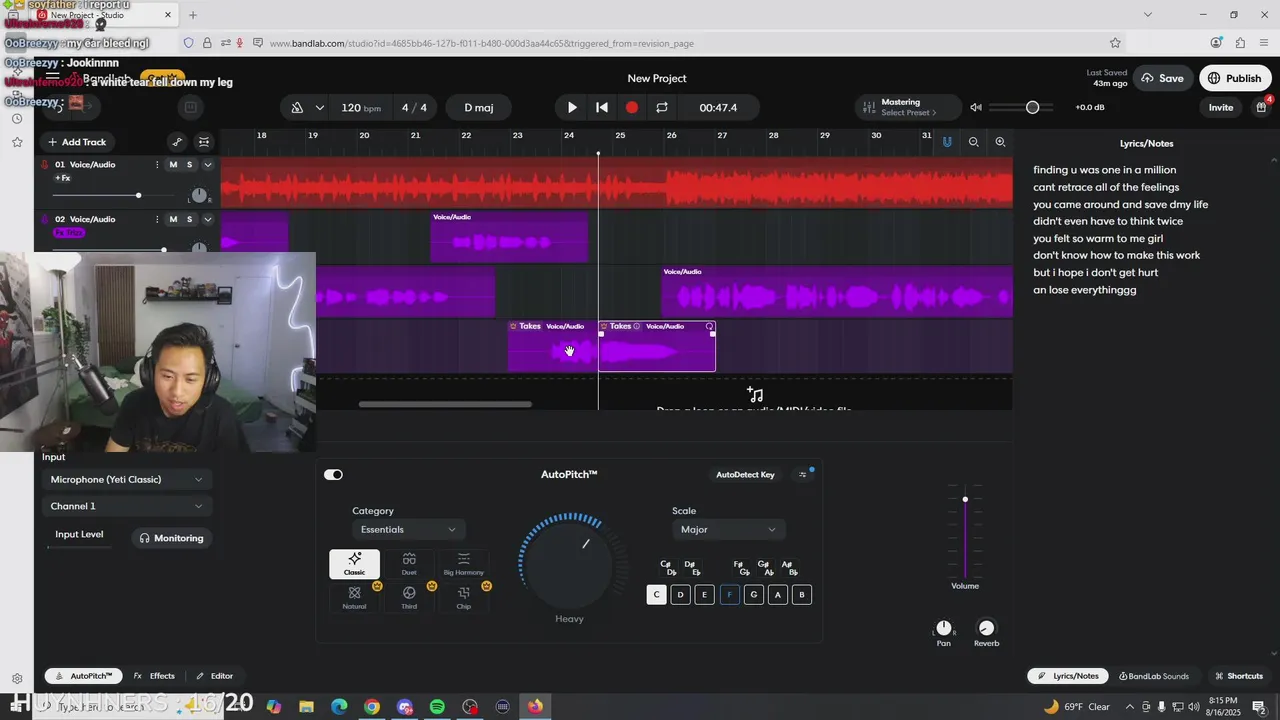
Task: Publish the project
Action: 1234,78
